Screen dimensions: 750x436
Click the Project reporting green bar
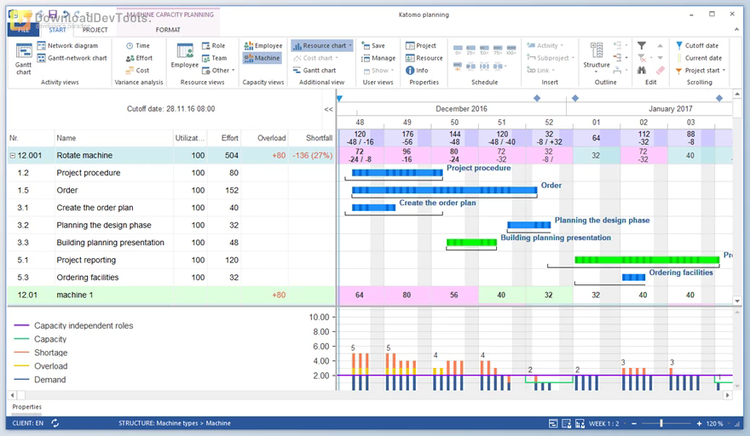pyautogui.click(x=647, y=260)
